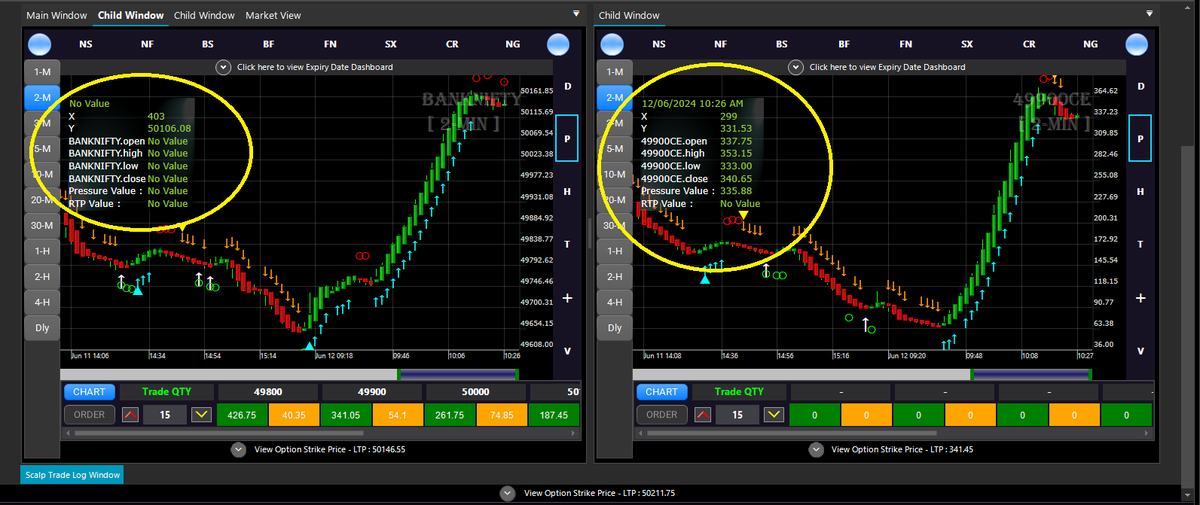1200x505 pixels.
Task: Click the right blue orb icon in right chart
Action: click(x=1138, y=44)
